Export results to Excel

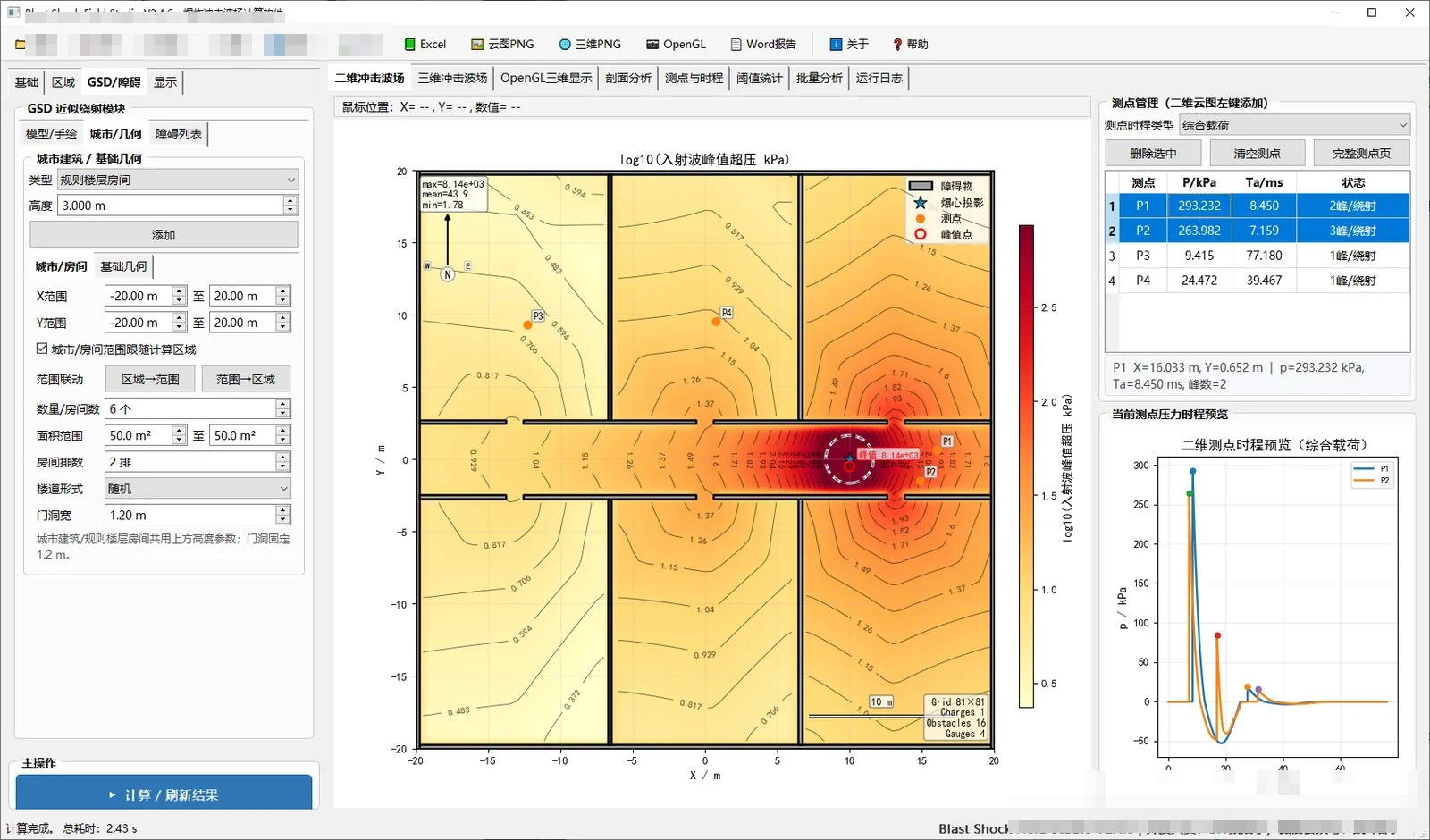pos(425,44)
